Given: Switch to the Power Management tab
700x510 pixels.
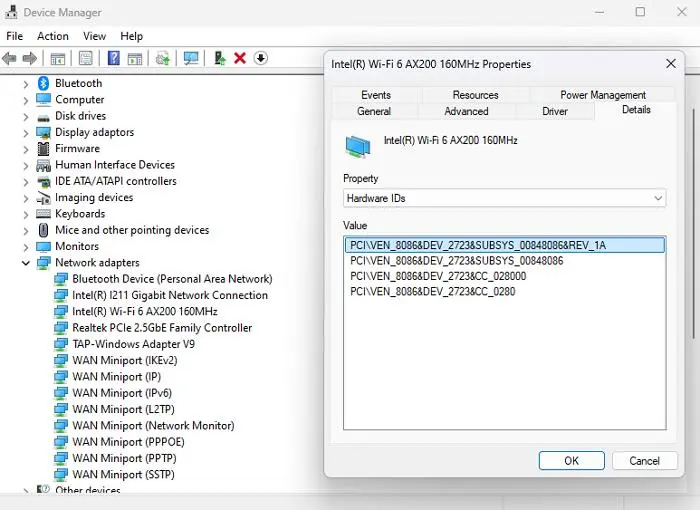Looking at the screenshot, I should (603, 95).
